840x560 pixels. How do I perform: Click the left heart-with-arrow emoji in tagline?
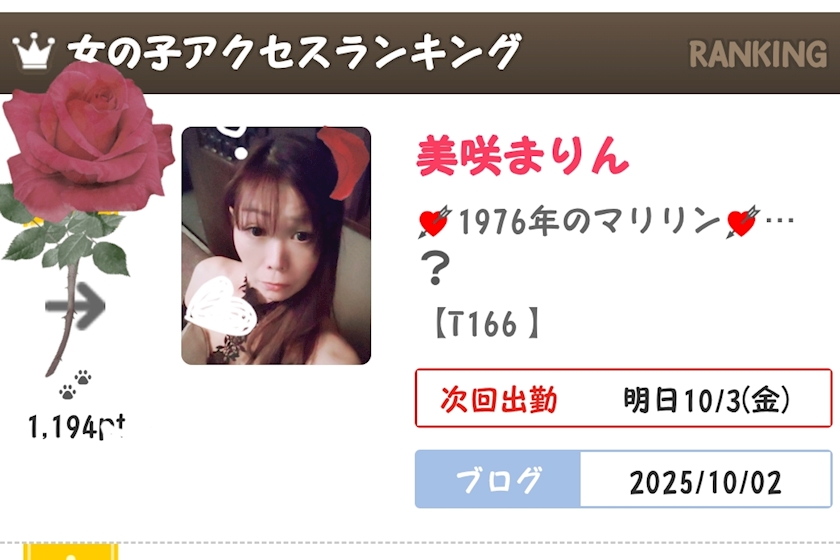434,222
